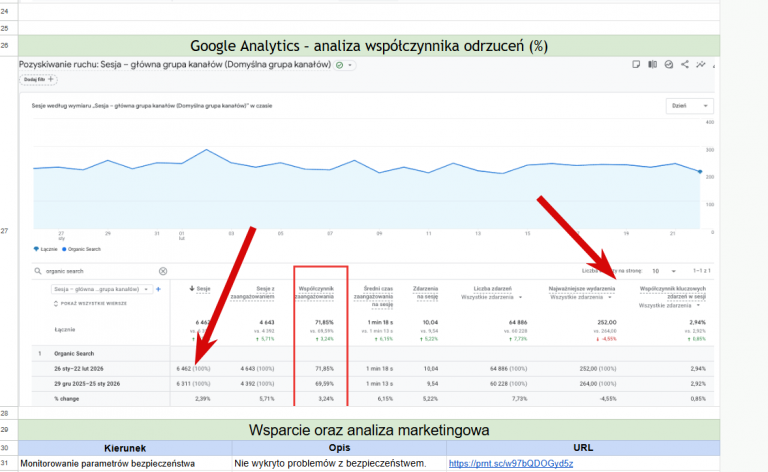This screenshot has width=768, height=472.
Task: Click the compare columns icon in report header
Action: (652, 64)
